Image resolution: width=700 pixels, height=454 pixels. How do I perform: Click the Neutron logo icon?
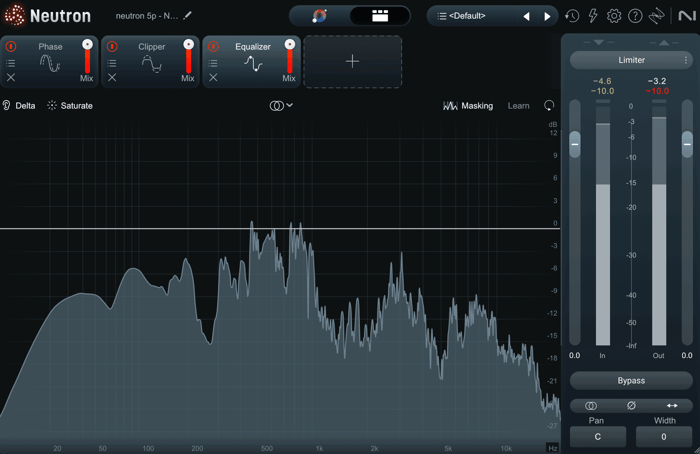coord(15,15)
